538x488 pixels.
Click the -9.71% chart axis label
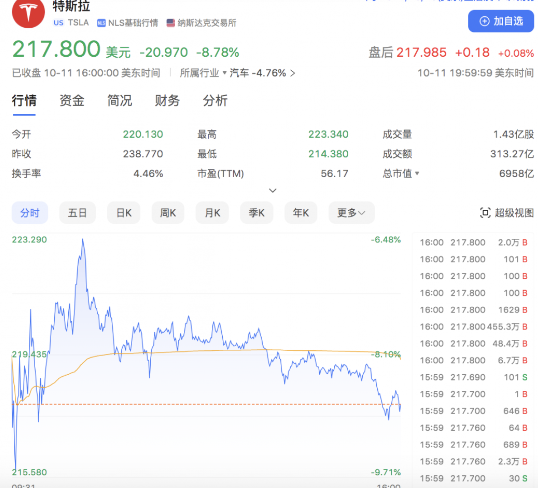click(x=386, y=472)
